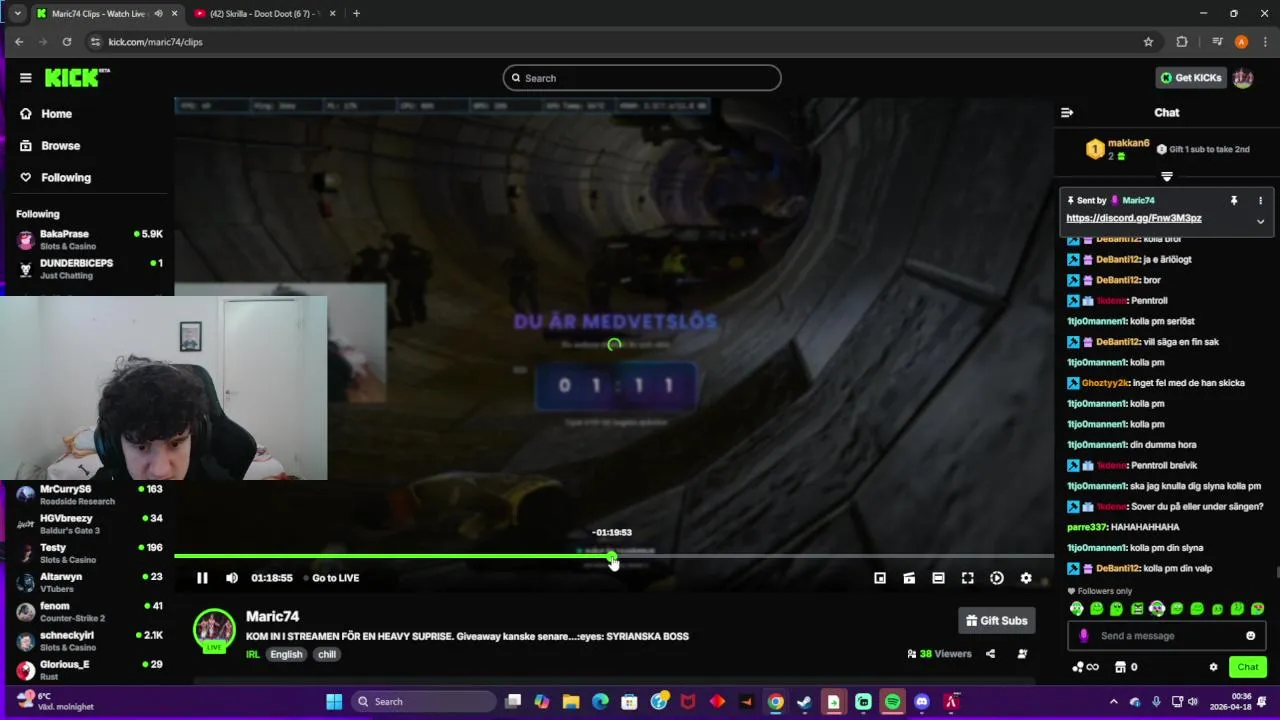Seek on the stream progress bar
Viewport: 1280px width, 720px height.
614,556
